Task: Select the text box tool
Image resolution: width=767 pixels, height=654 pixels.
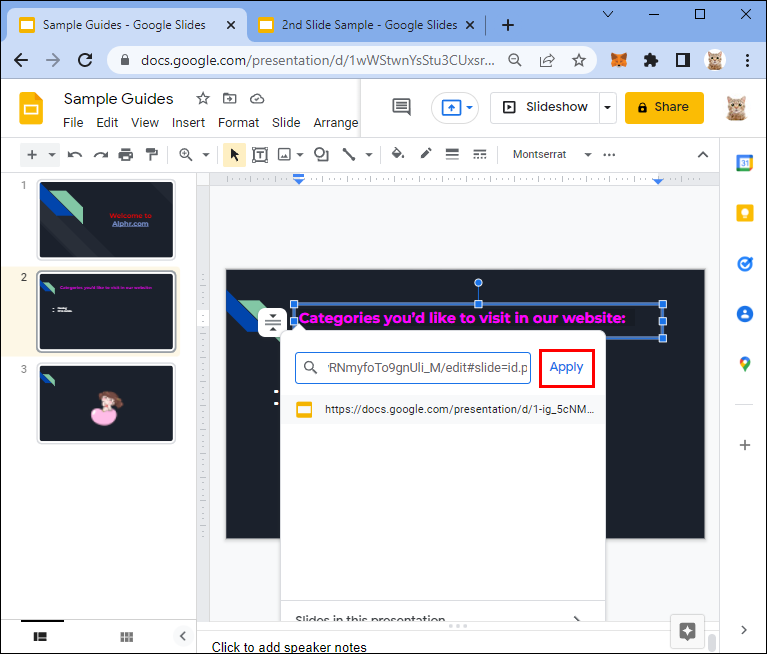Action: 260,155
